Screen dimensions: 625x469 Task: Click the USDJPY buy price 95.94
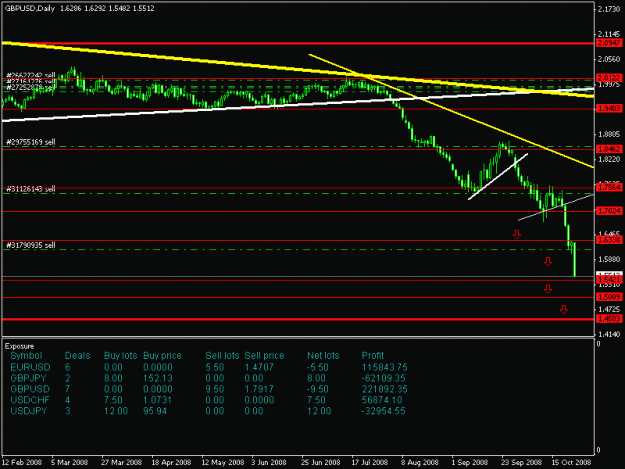coord(155,411)
